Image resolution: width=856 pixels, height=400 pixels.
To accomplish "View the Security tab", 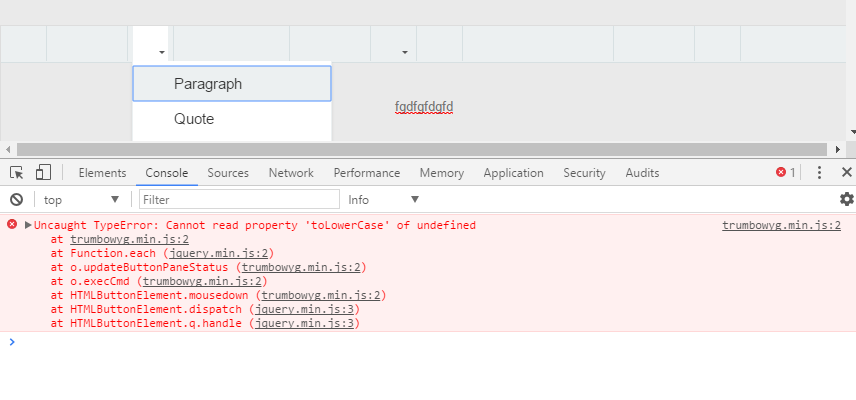I will coord(584,173).
